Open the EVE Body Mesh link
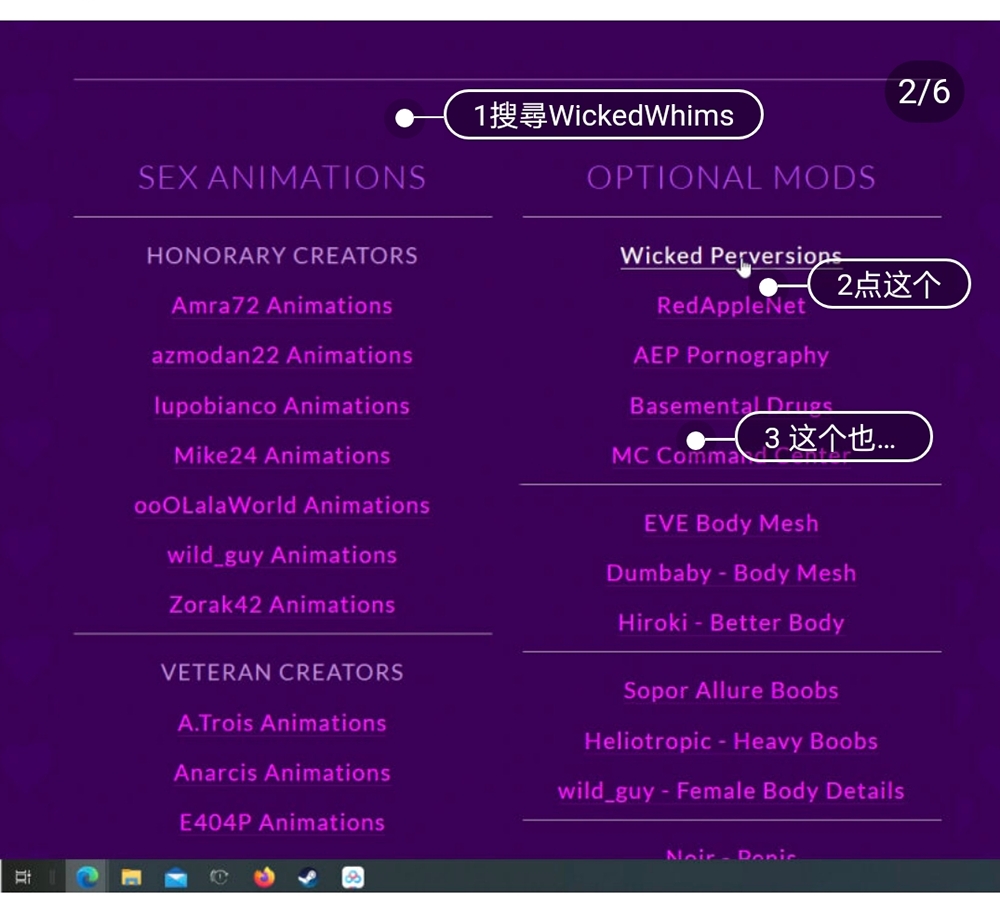This screenshot has height=901, width=1000. click(731, 524)
